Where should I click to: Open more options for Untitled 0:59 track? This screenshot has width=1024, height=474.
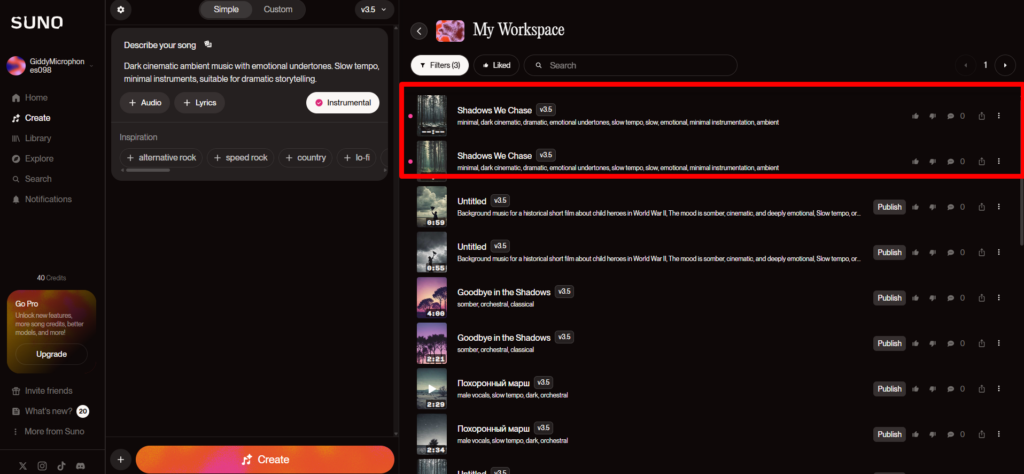pos(999,207)
